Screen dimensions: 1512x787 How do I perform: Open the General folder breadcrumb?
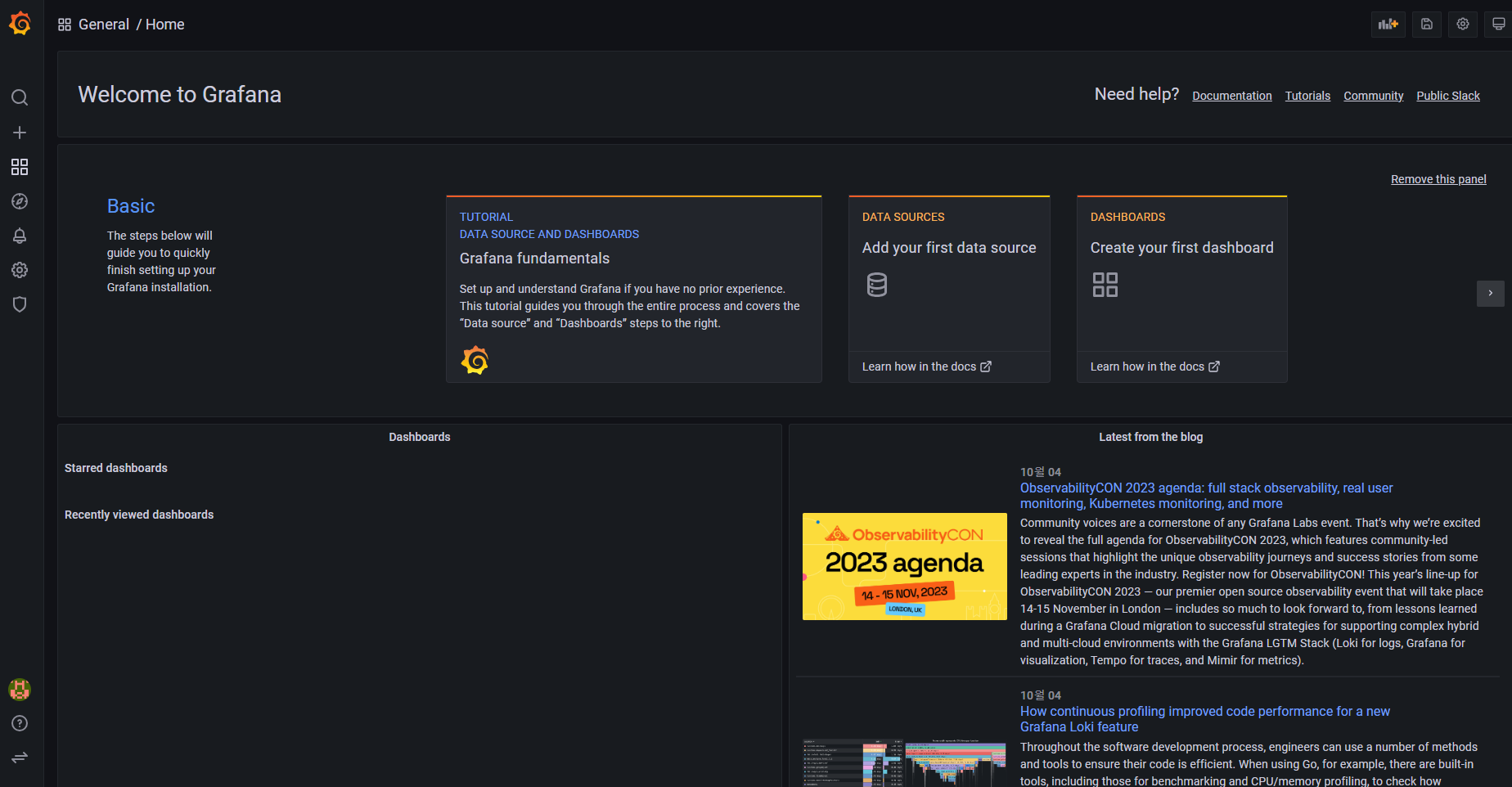(104, 25)
